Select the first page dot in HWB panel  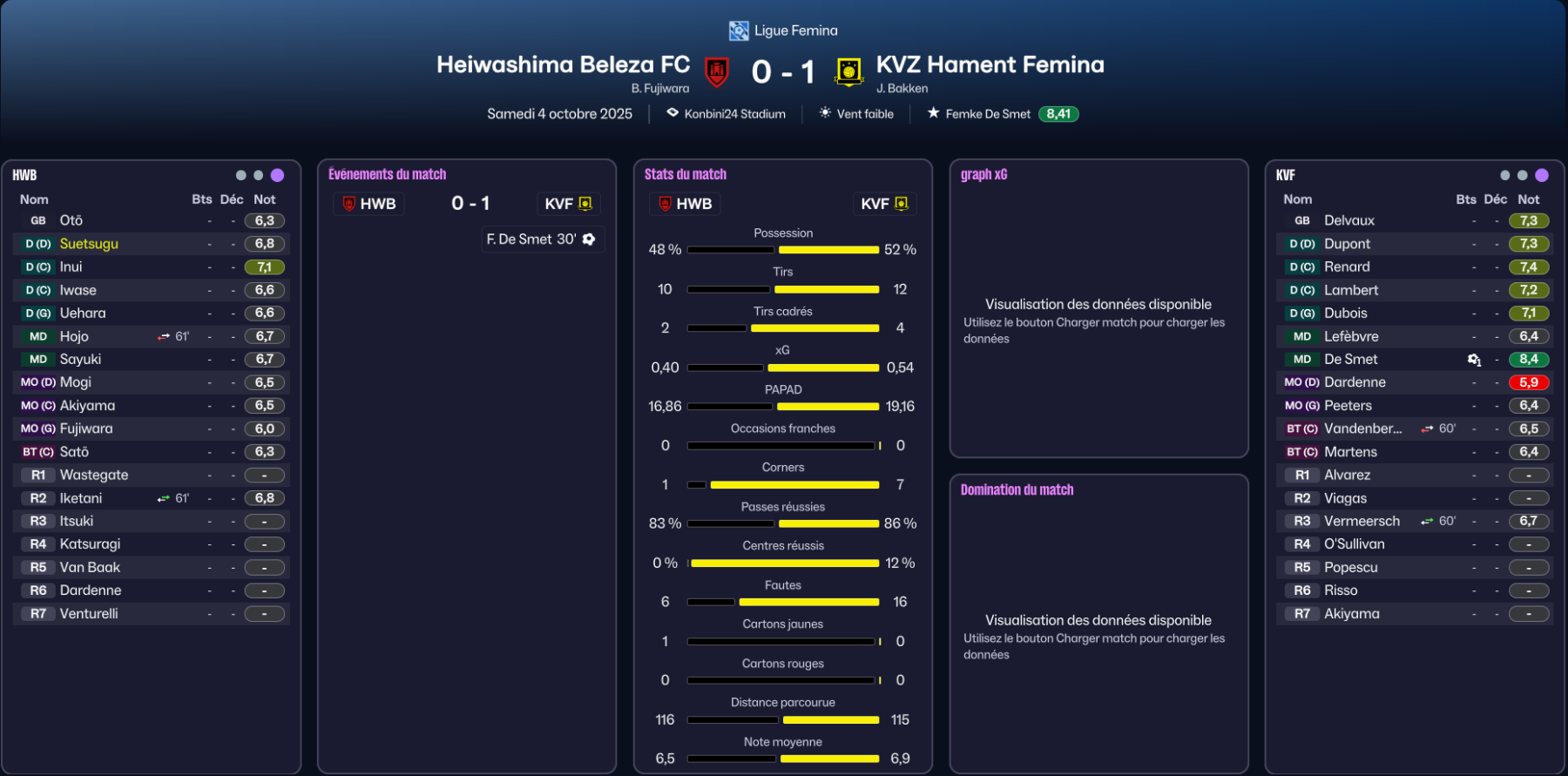[241, 175]
